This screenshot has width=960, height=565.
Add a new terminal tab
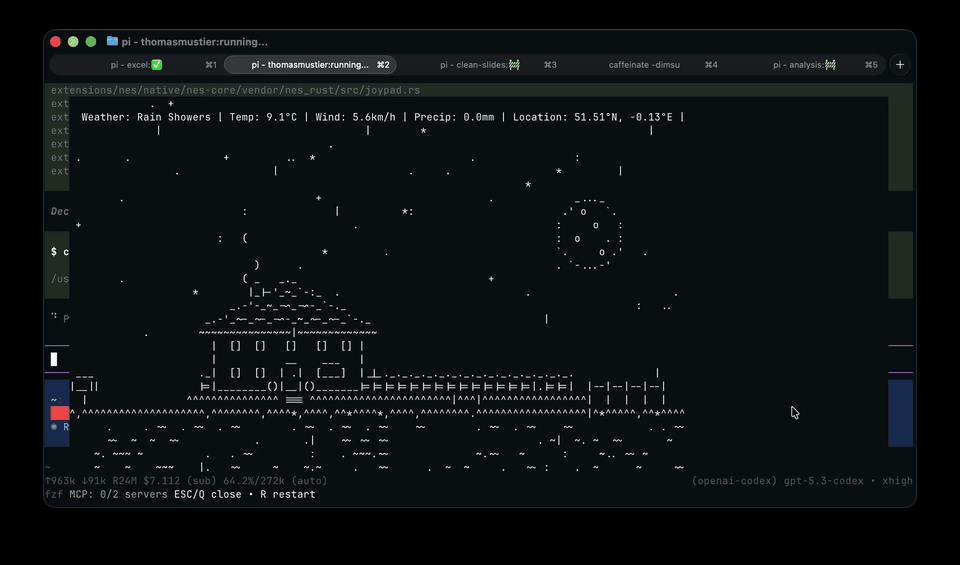[x=900, y=65]
